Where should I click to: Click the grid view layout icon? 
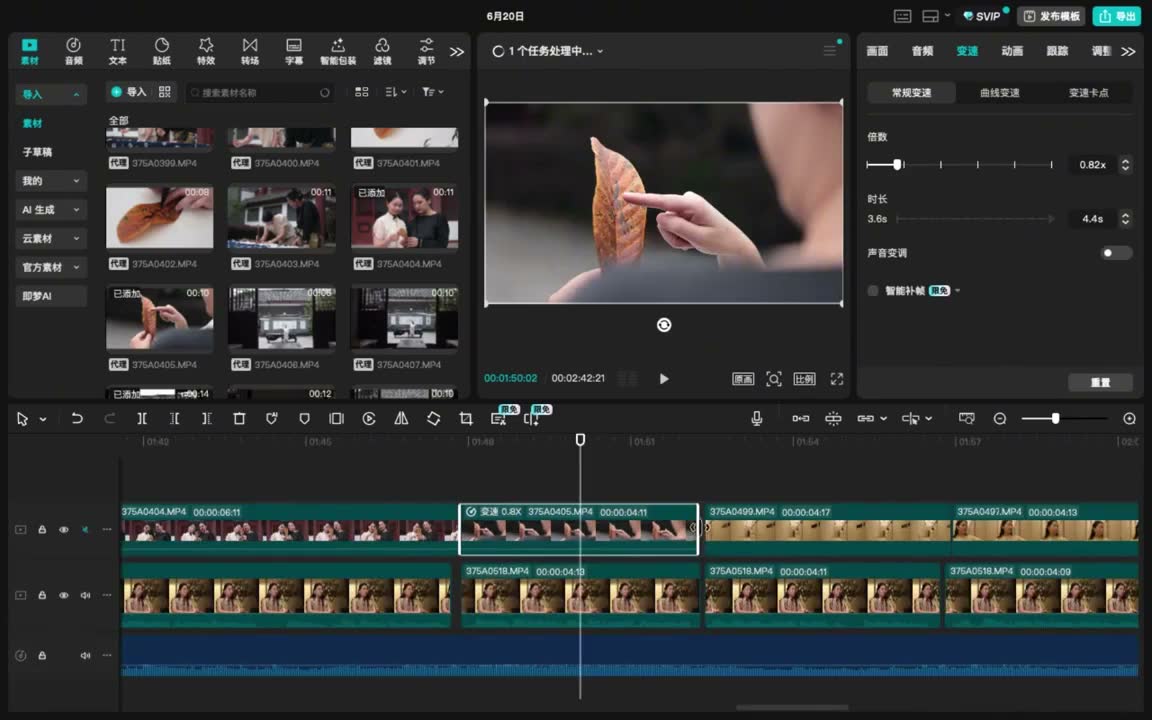tap(361, 92)
